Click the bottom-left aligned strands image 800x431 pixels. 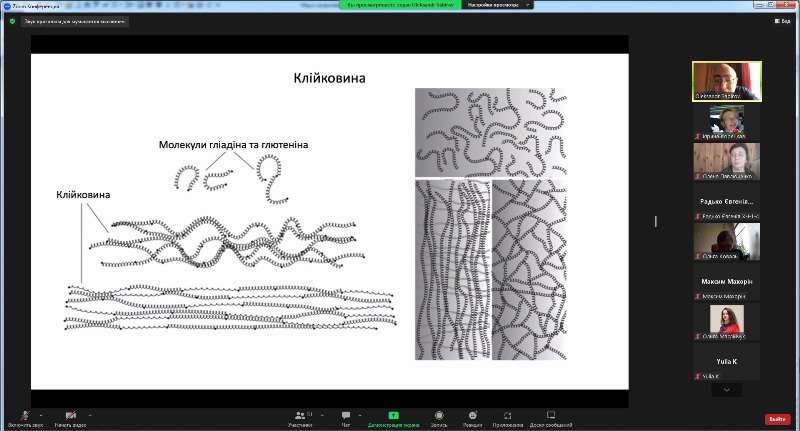pyautogui.click(x=453, y=269)
